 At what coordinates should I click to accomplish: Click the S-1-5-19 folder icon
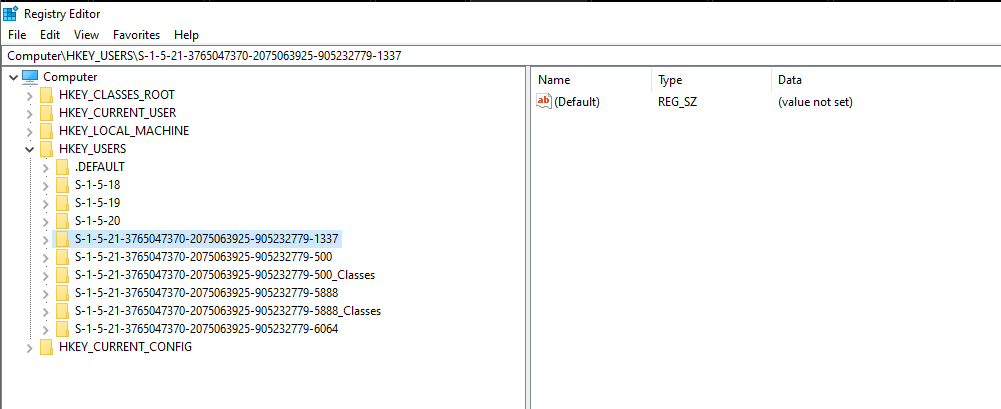point(62,203)
